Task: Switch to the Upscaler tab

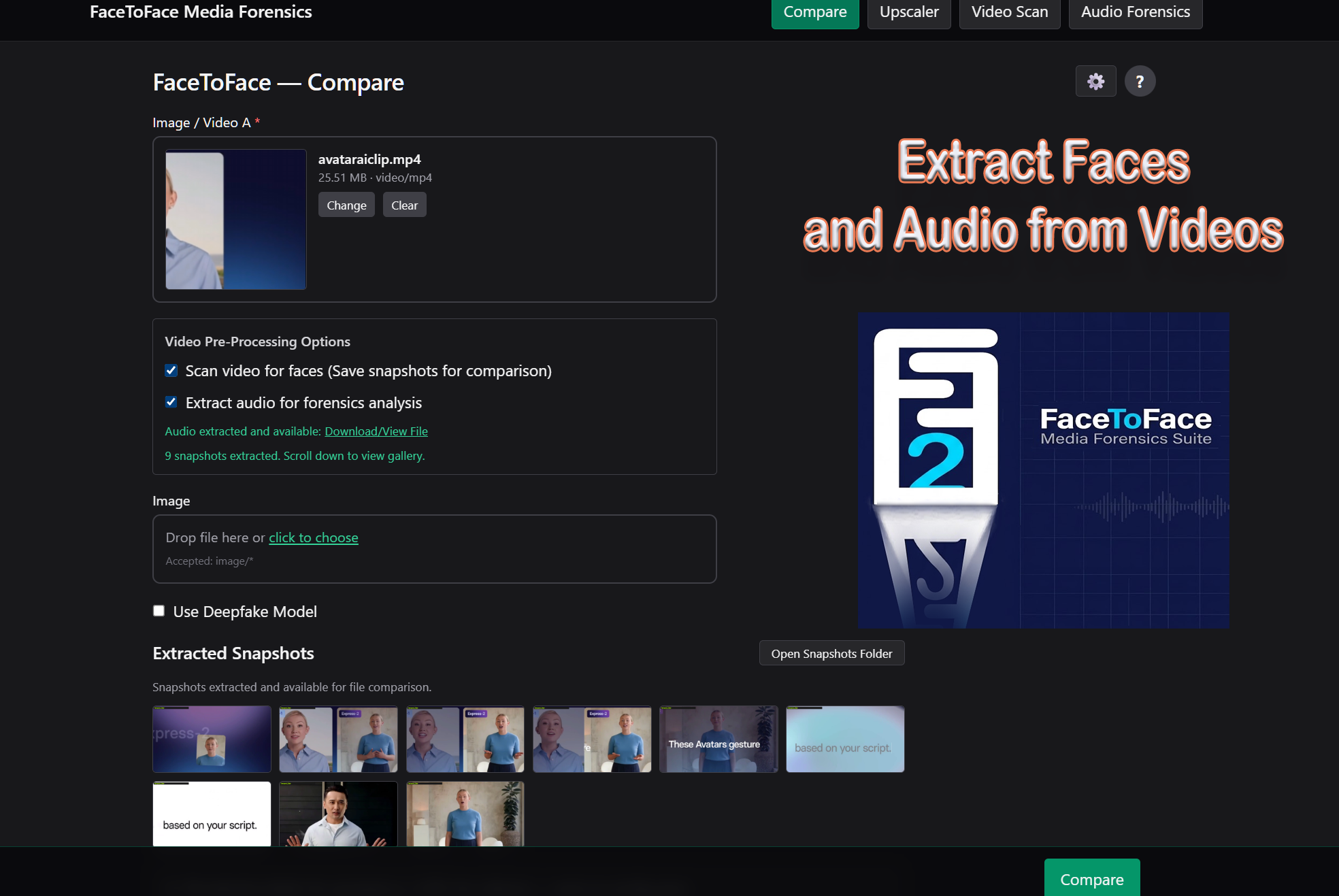Action: (909, 12)
